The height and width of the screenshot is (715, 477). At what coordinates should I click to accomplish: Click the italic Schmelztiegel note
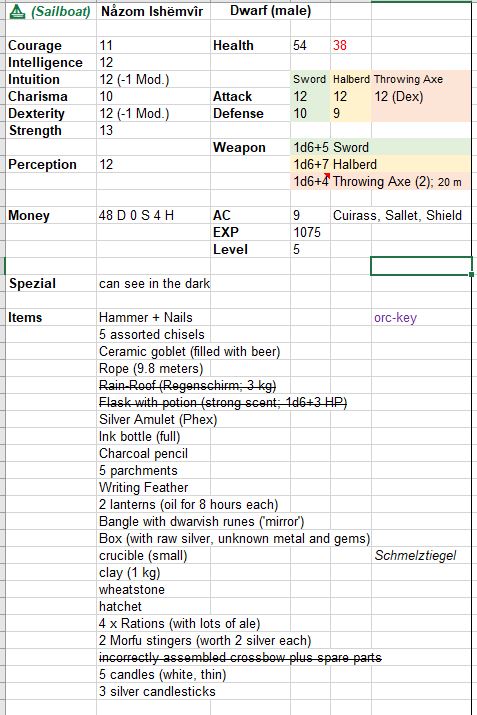click(x=415, y=555)
